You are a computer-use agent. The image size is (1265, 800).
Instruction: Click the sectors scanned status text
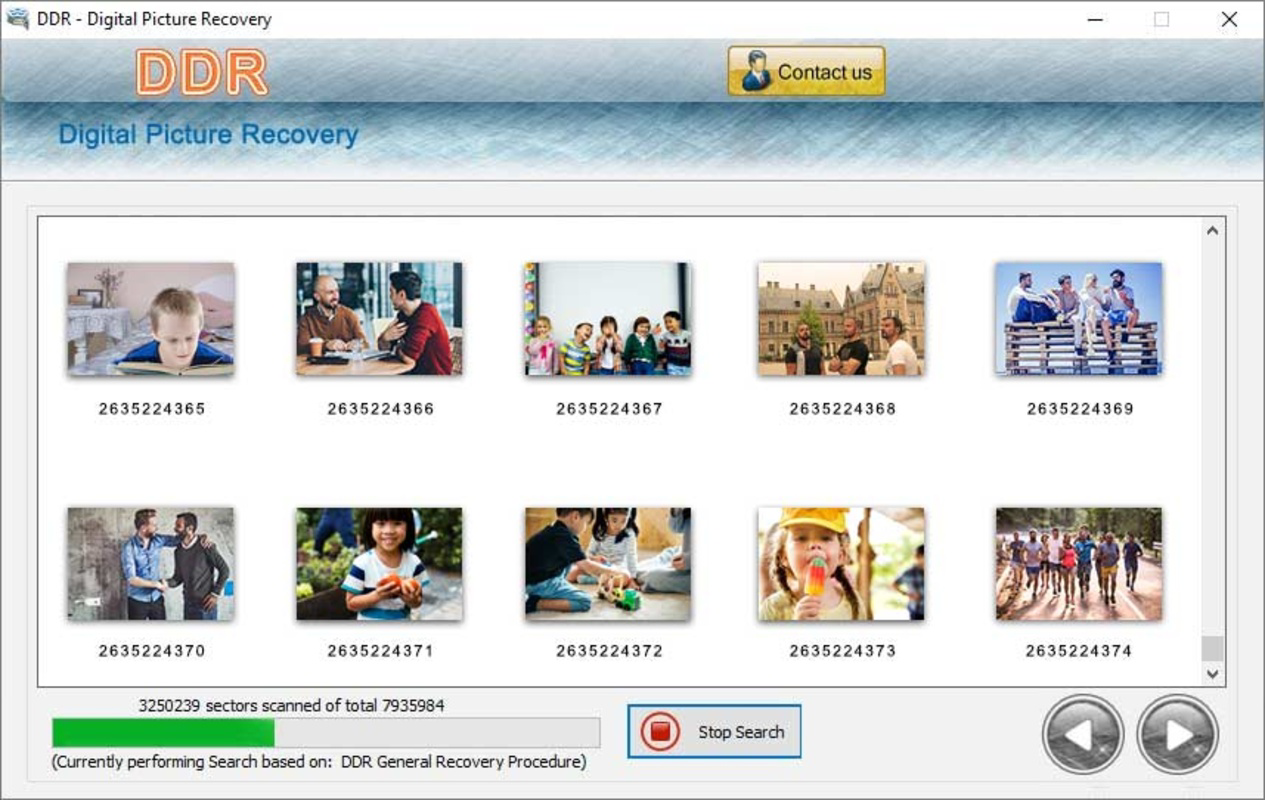[x=291, y=705]
